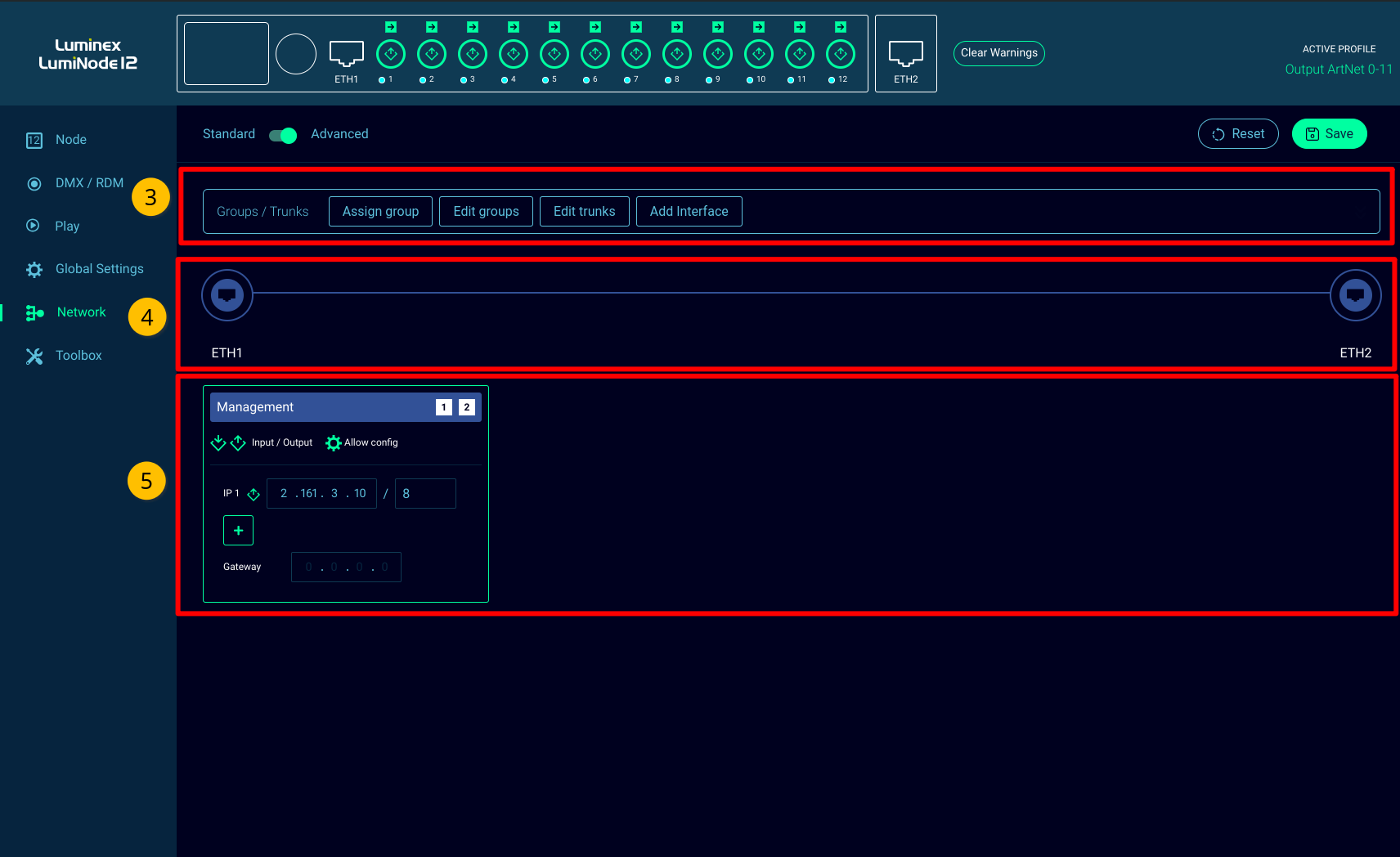1400x857 pixels.
Task: Toggle port 1 badge in Management header
Action: click(x=444, y=407)
